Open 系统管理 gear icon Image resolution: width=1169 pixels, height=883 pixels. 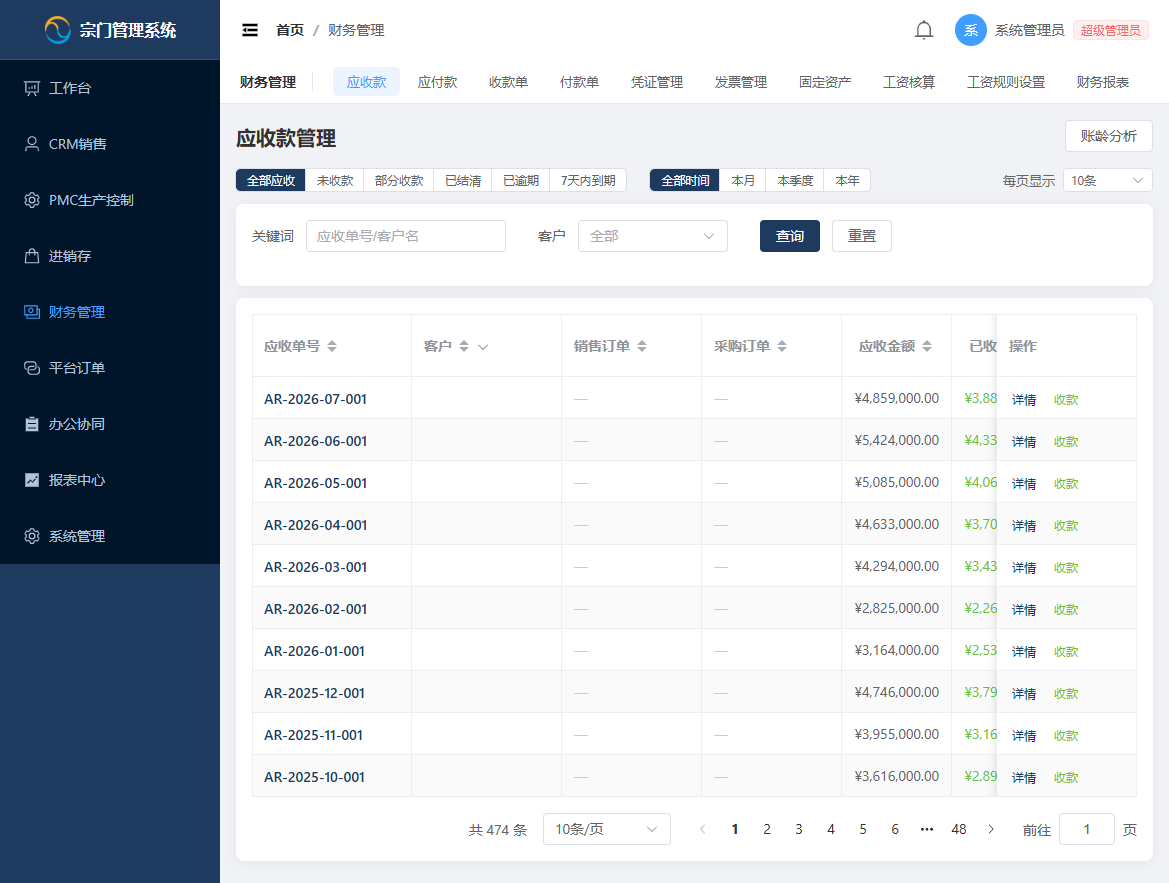pyautogui.click(x=31, y=535)
